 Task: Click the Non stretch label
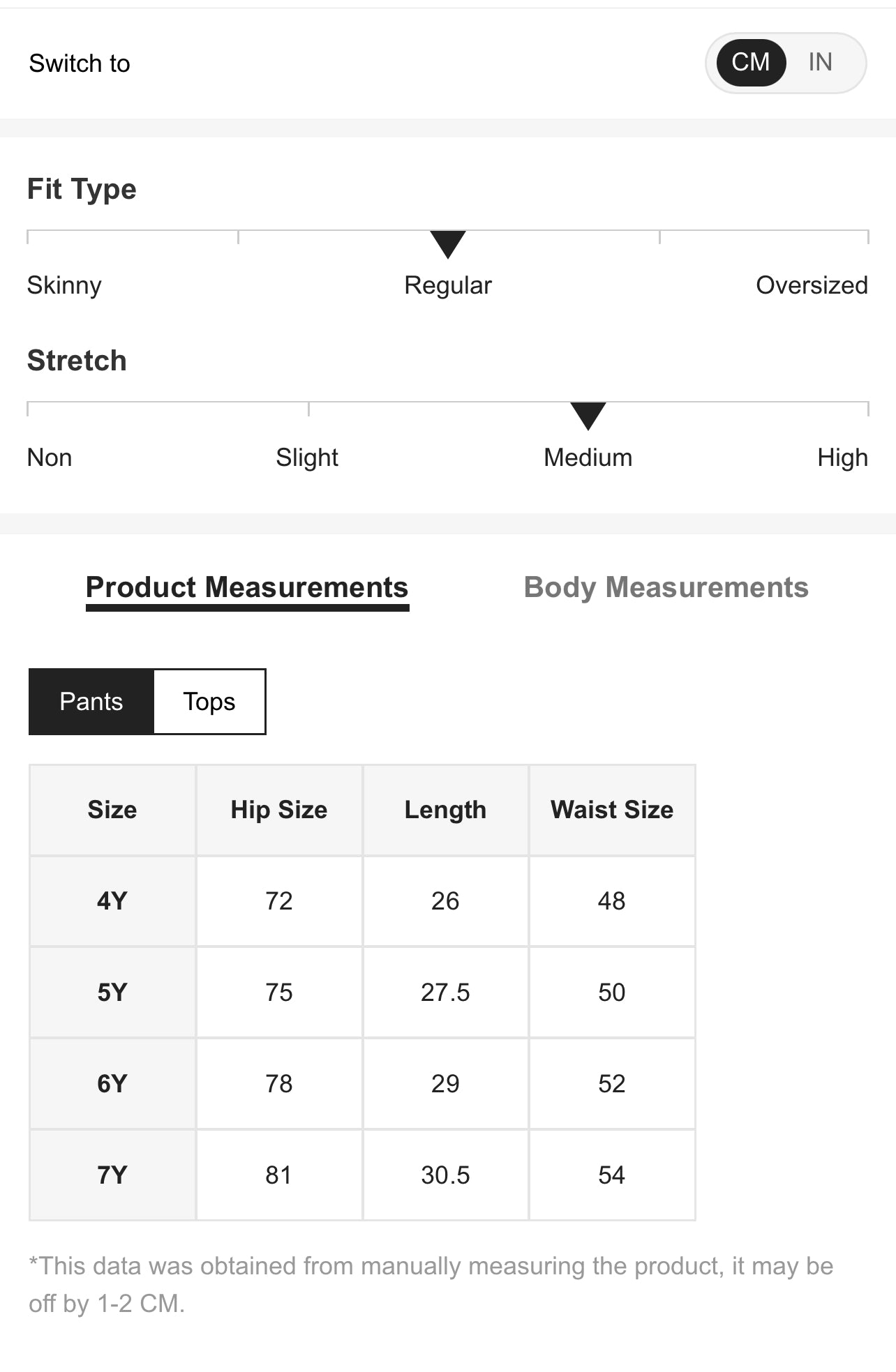coord(50,458)
